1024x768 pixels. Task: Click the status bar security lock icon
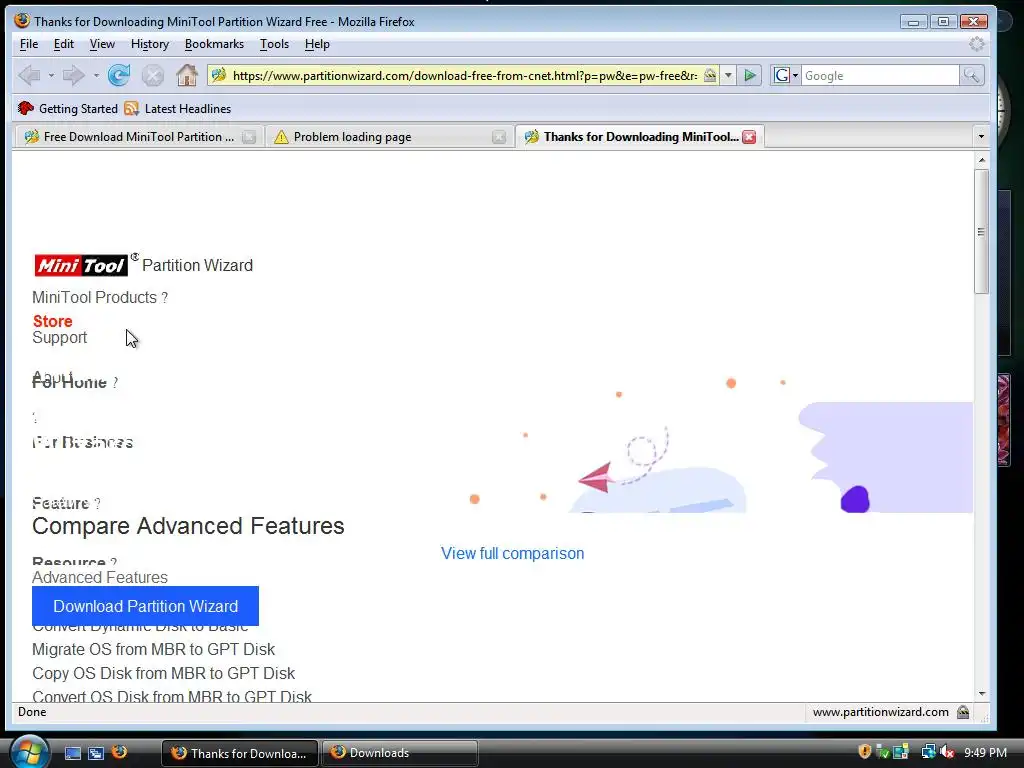pos(963,712)
